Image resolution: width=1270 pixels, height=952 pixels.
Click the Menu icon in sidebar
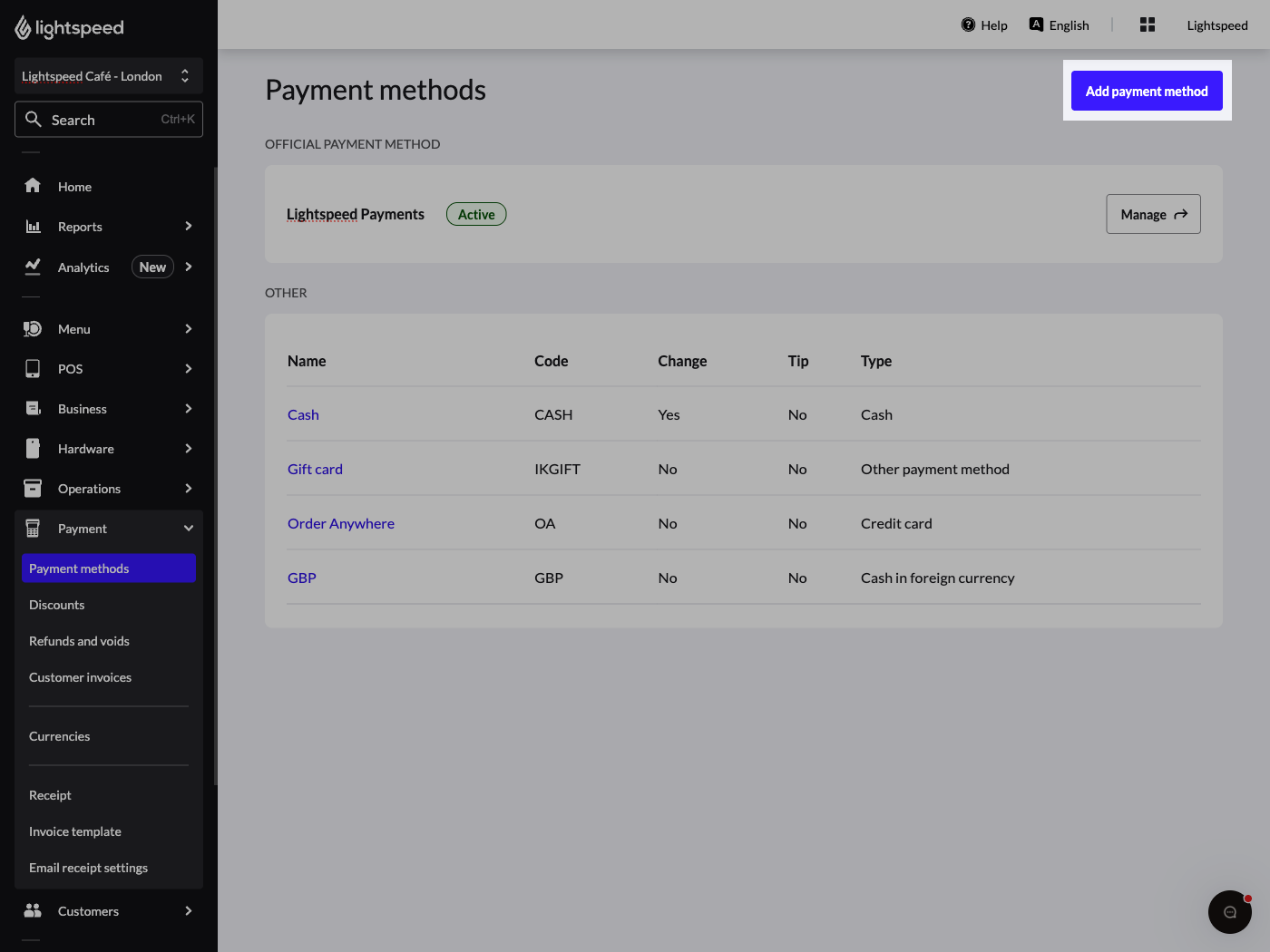33,328
